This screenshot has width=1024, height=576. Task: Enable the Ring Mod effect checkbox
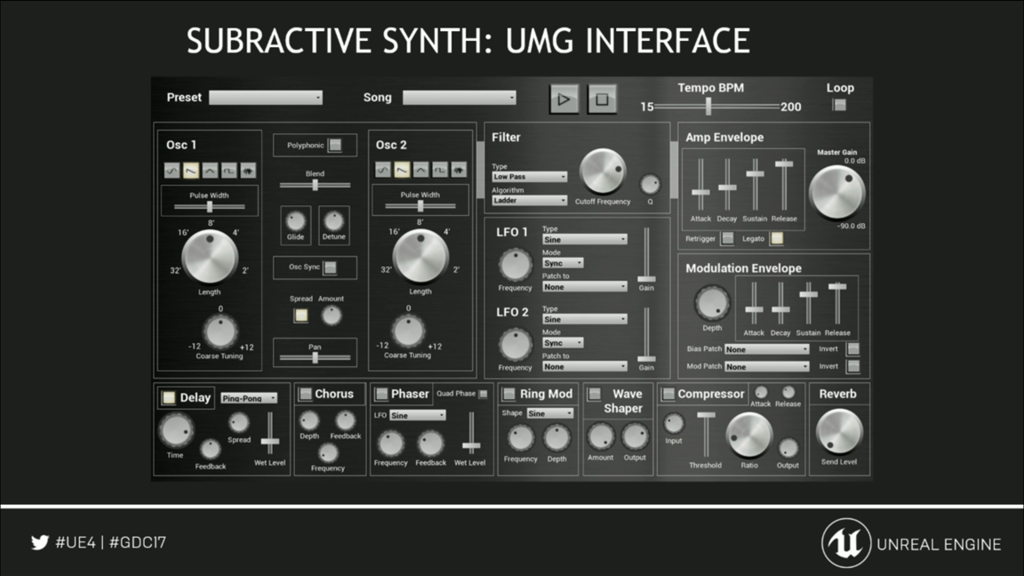pyautogui.click(x=509, y=394)
